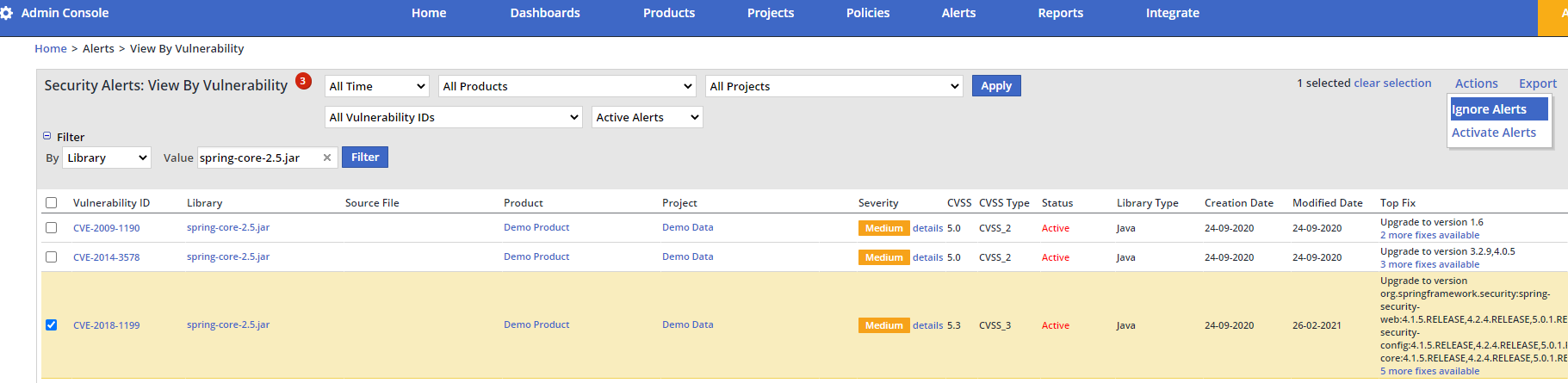The image size is (1568, 383).
Task: Click the Export link
Action: pyautogui.click(x=1537, y=83)
